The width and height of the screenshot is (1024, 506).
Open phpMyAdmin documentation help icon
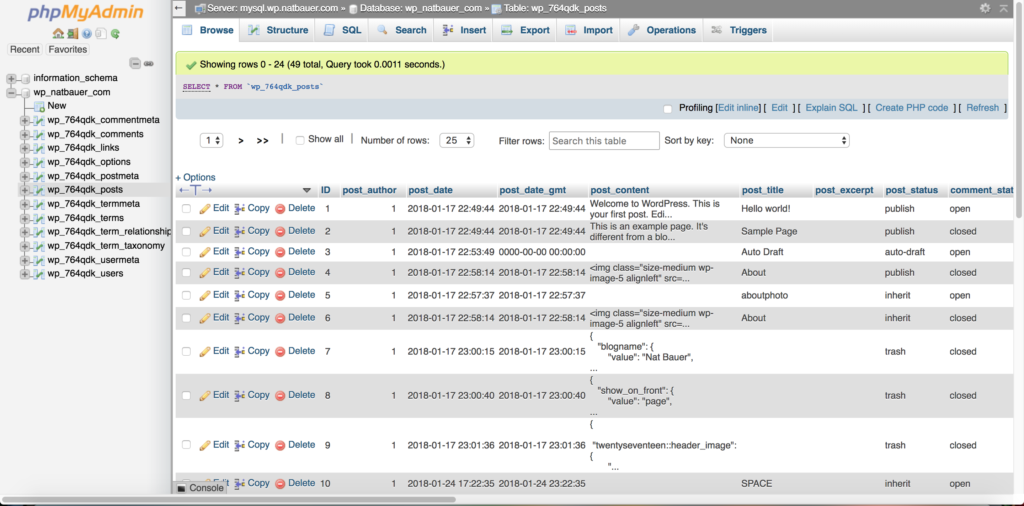point(86,33)
